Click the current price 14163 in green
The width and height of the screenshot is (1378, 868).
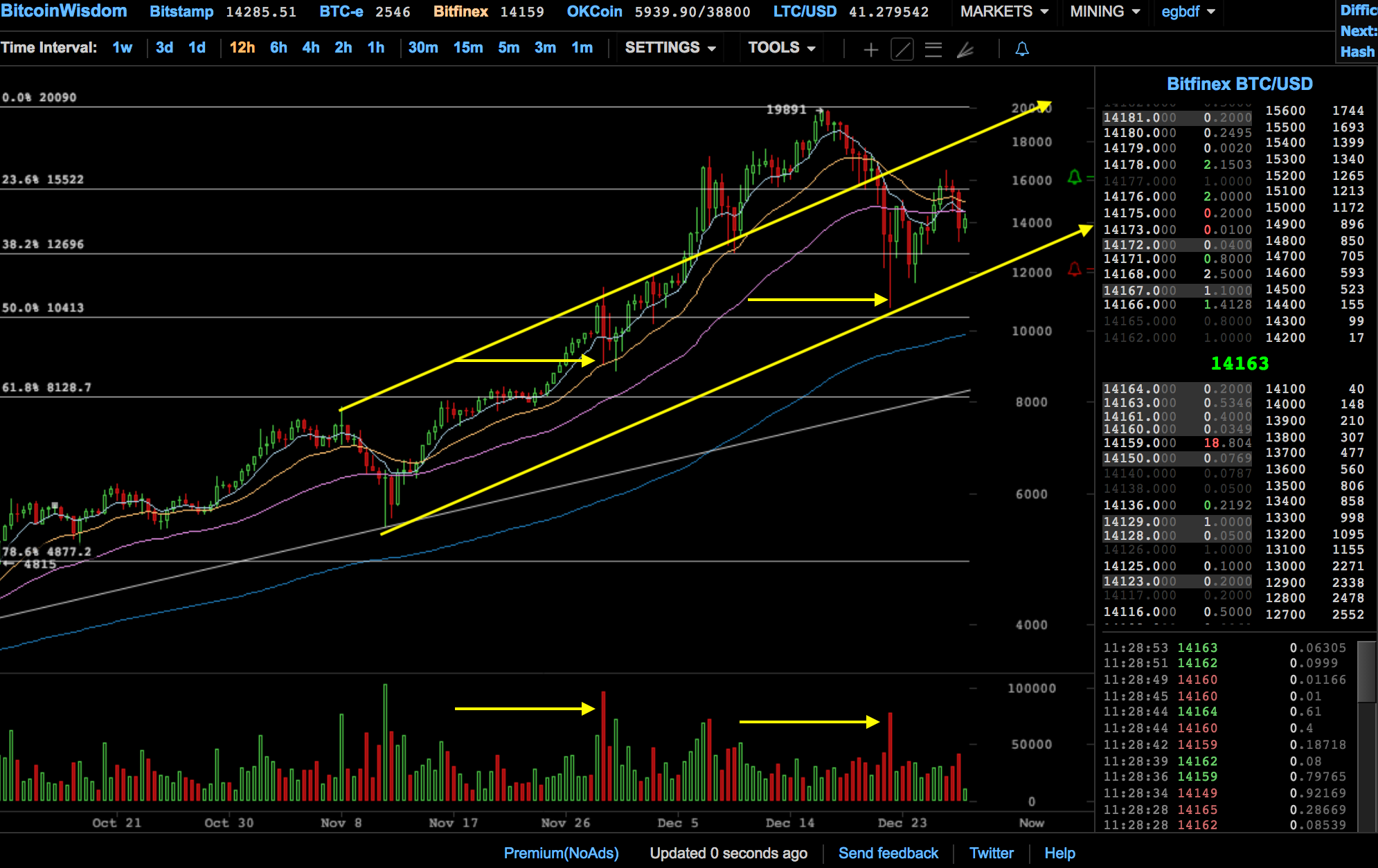(1240, 363)
